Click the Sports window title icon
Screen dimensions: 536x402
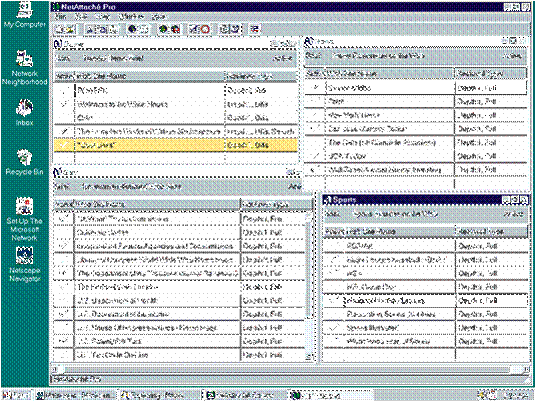tap(328, 200)
